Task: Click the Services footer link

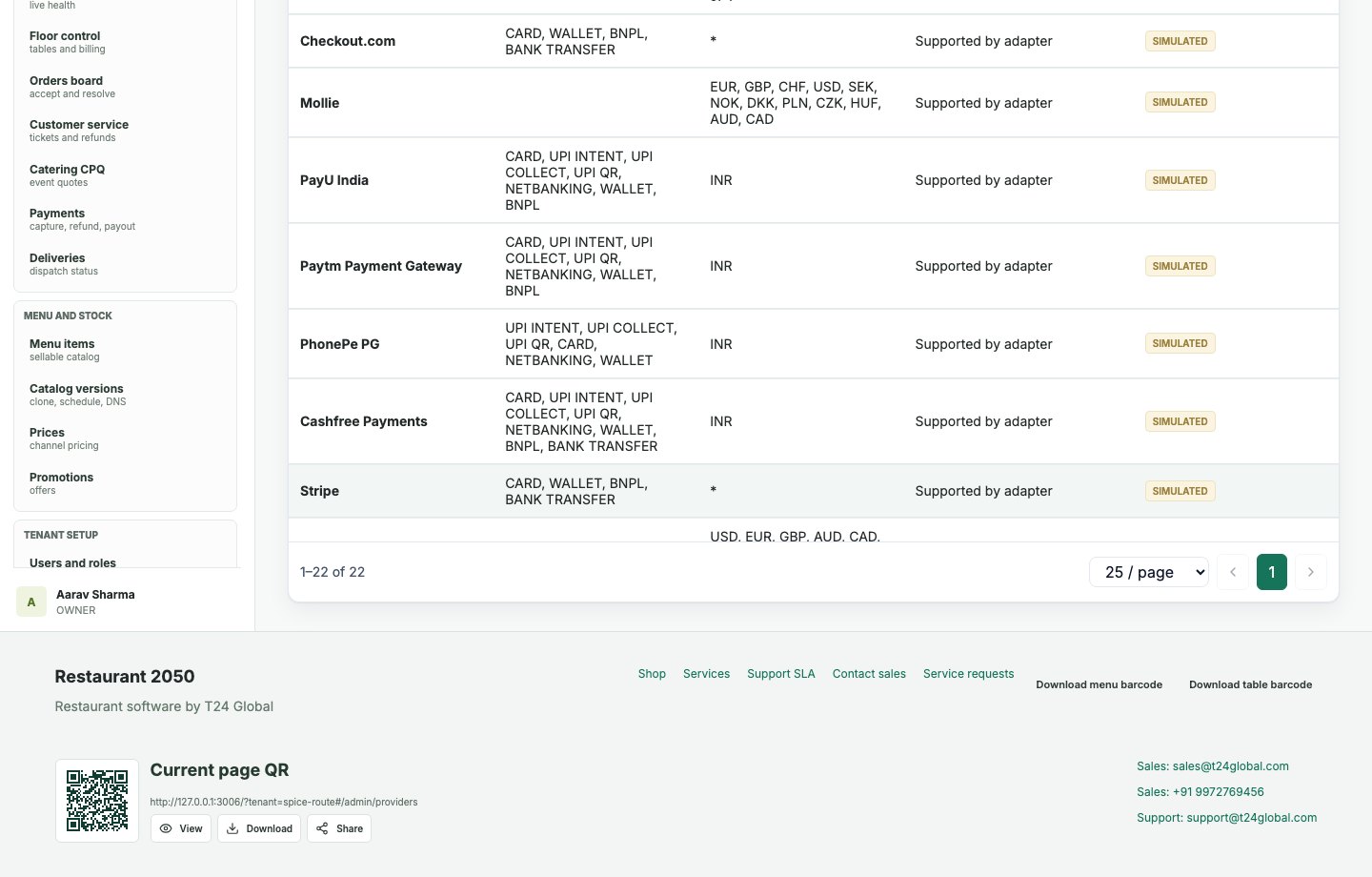Action: [x=706, y=674]
